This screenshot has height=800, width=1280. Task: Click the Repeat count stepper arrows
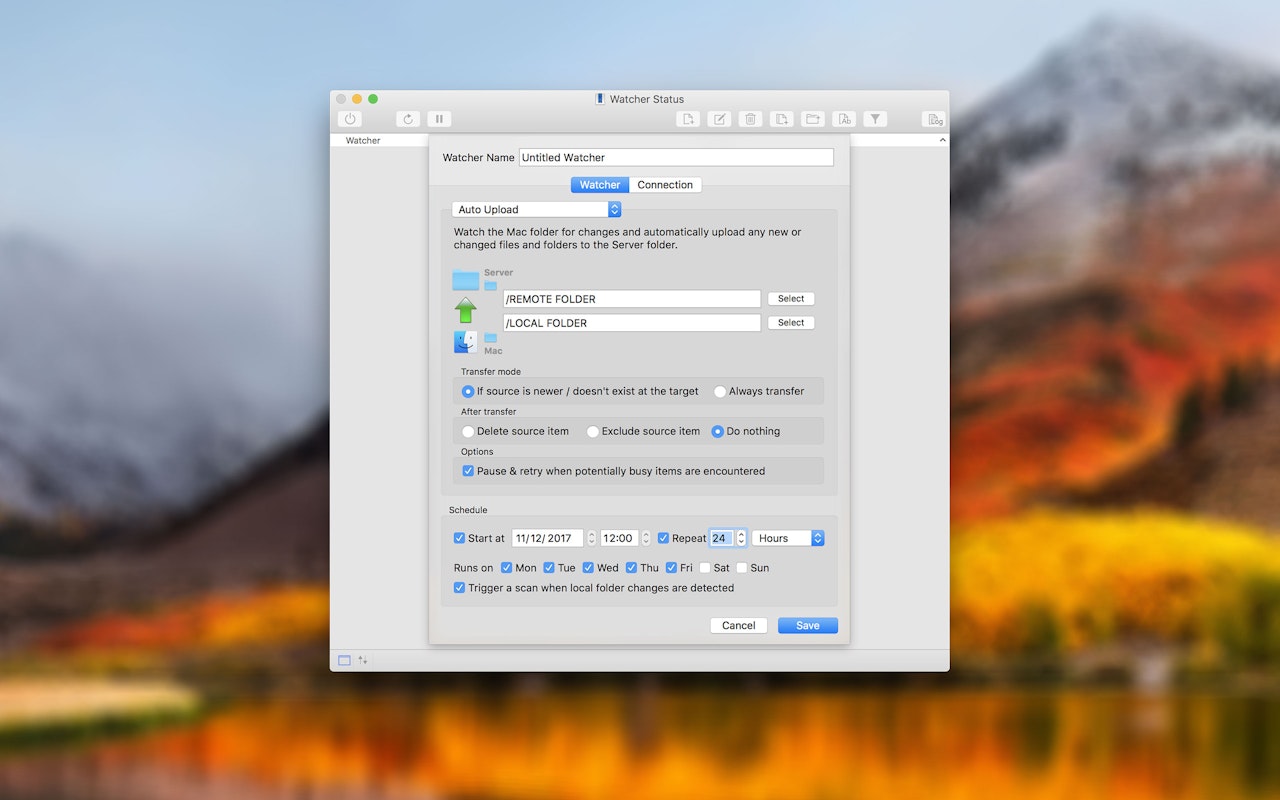[741, 538]
